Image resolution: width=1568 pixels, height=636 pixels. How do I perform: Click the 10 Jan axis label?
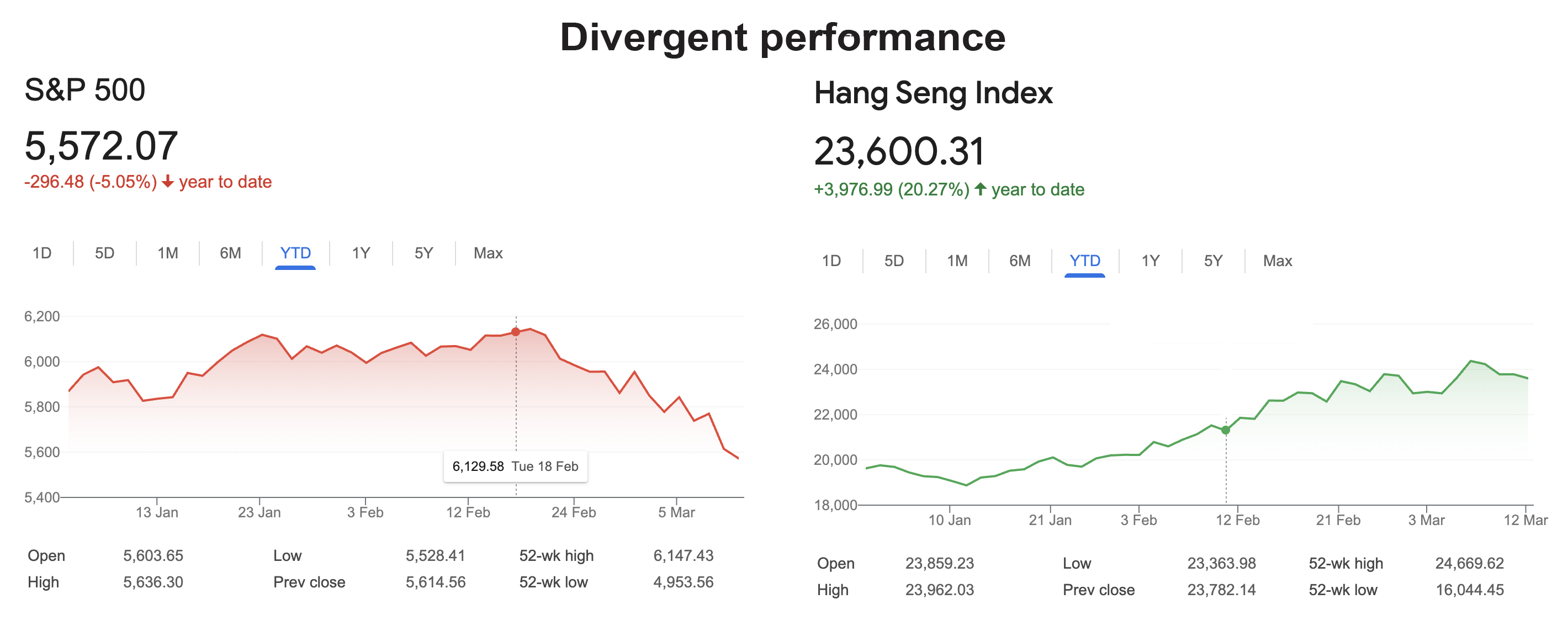pos(950,521)
